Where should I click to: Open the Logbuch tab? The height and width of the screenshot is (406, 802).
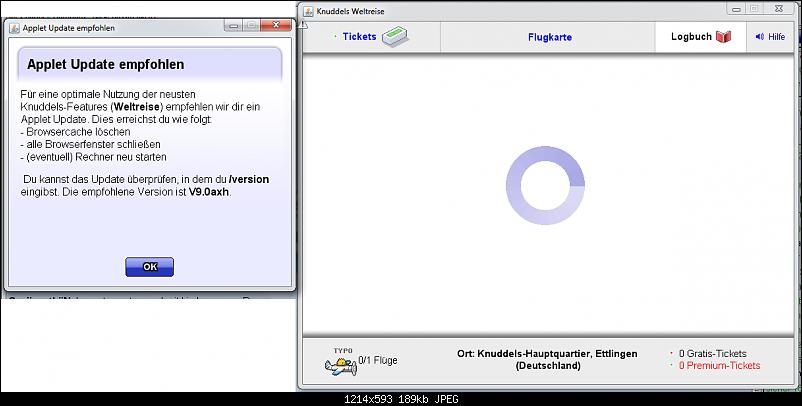[x=701, y=37]
